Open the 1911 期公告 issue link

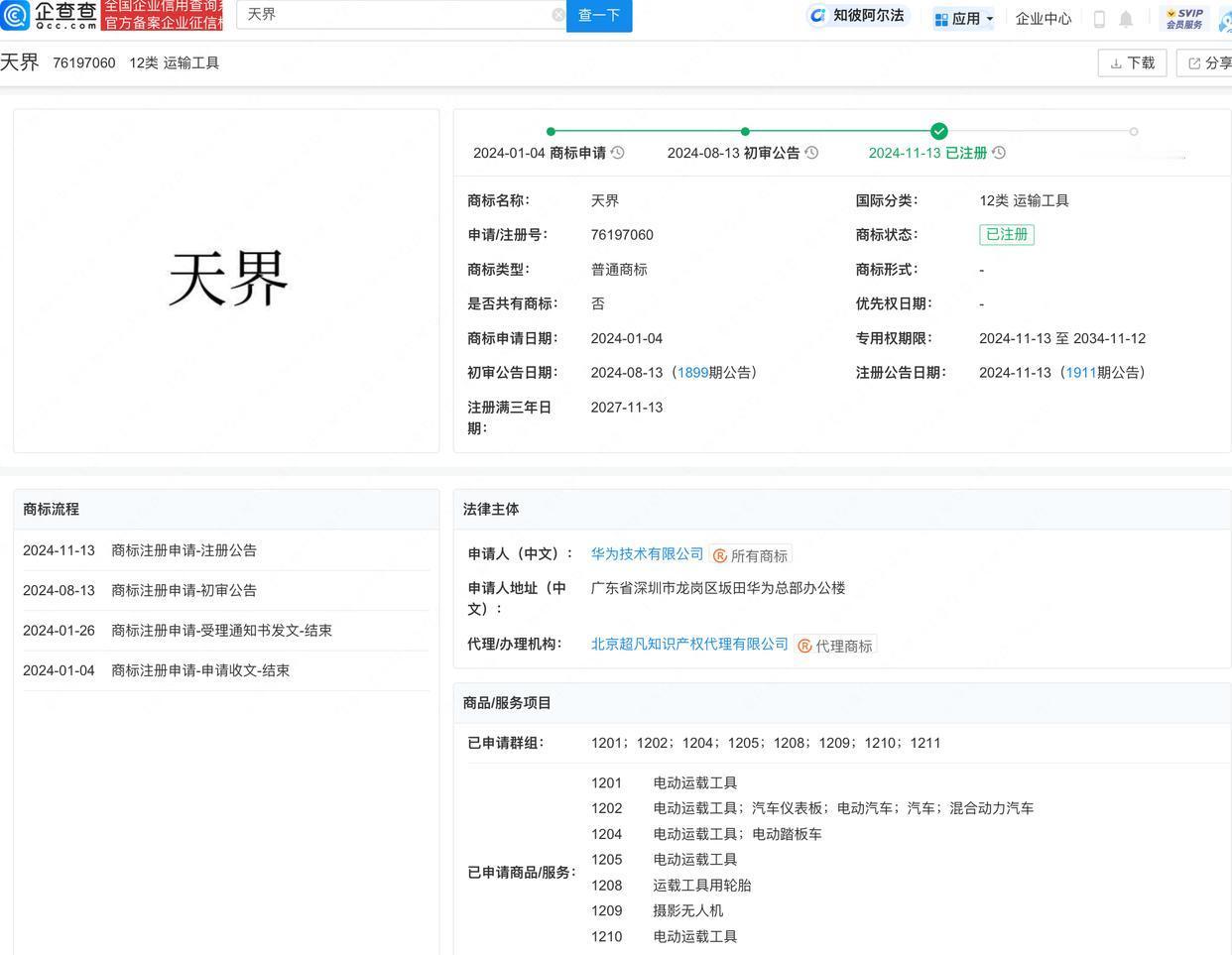pos(1080,373)
